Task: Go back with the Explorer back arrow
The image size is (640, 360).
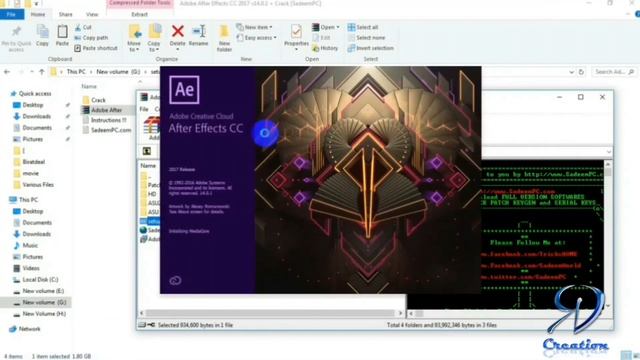Action: pyautogui.click(x=7, y=72)
